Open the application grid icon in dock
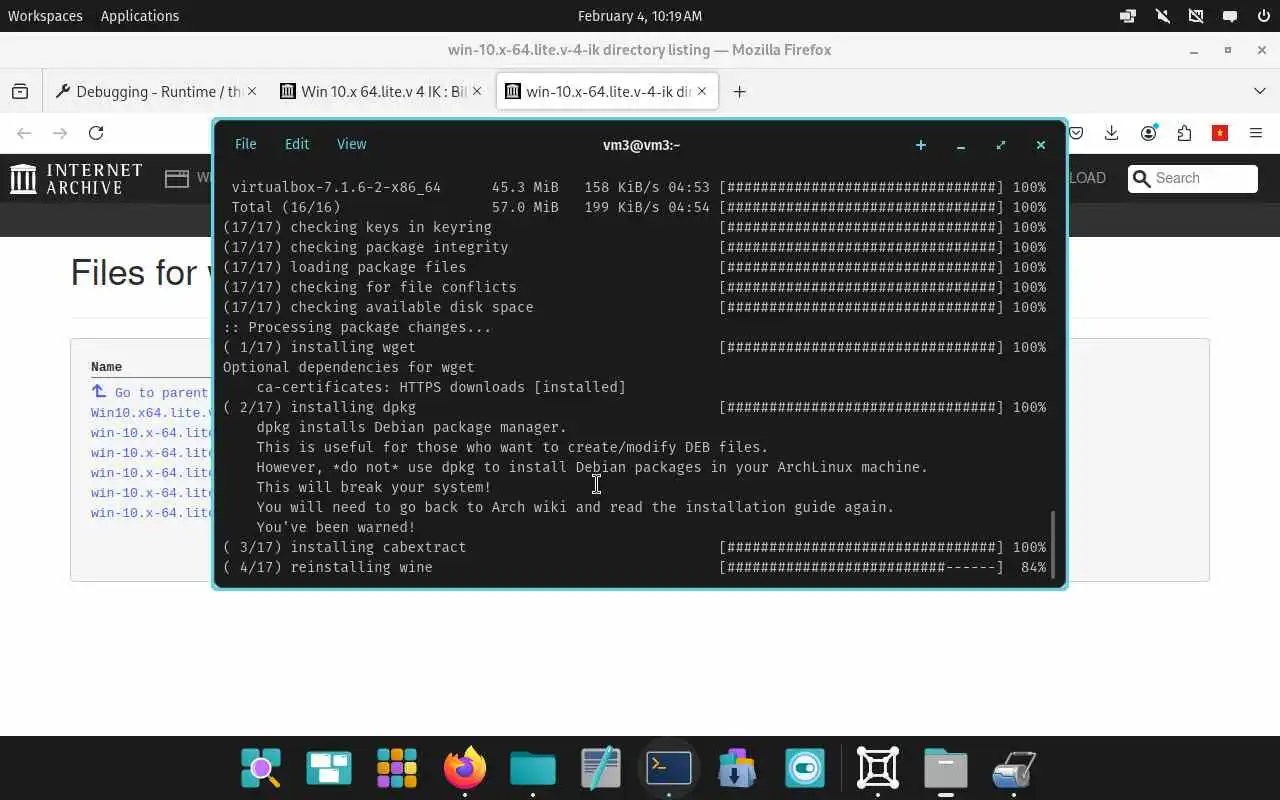Screen dimensions: 1280x800 point(397,769)
